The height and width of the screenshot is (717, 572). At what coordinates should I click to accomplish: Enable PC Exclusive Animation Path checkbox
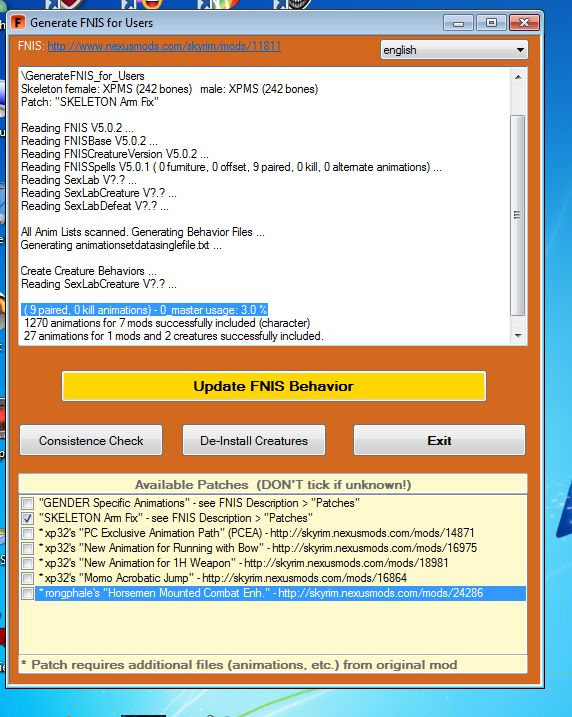(27, 534)
